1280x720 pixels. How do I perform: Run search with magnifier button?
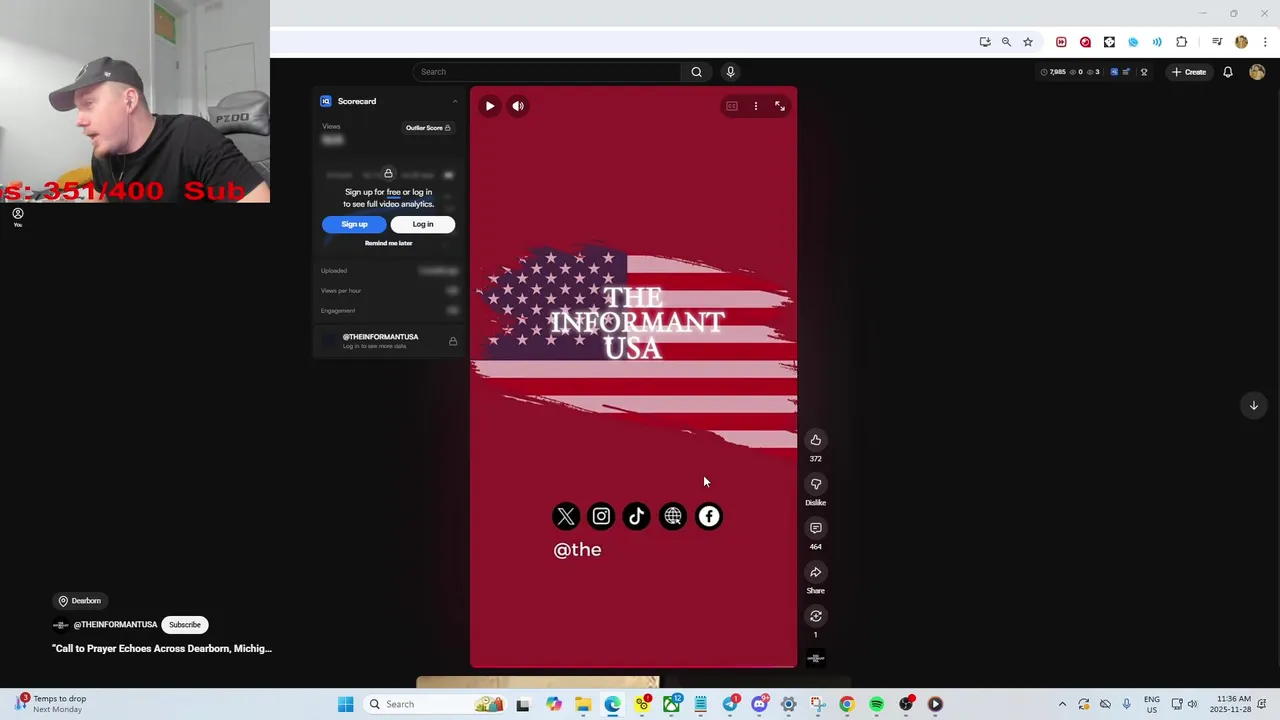tap(697, 72)
